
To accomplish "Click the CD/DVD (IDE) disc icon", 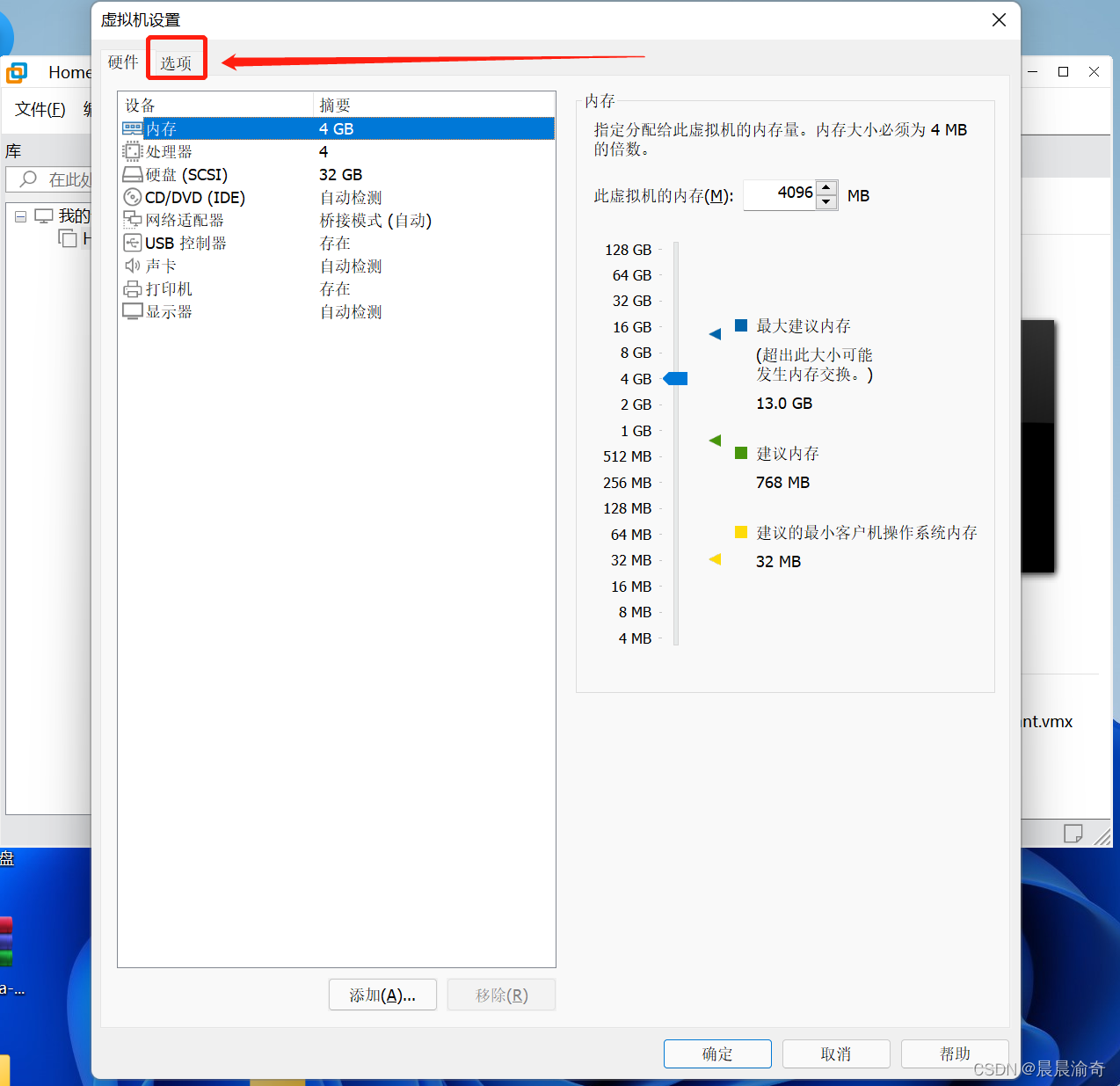I will pos(133,197).
